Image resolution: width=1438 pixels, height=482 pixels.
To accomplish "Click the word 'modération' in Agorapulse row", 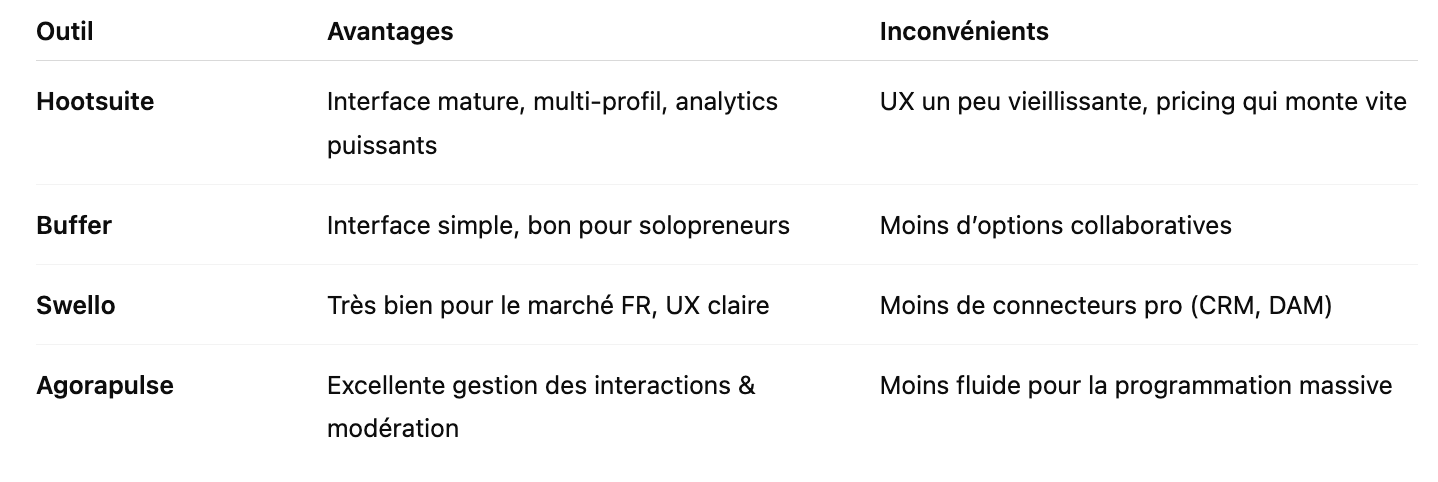I will pos(393,429).
